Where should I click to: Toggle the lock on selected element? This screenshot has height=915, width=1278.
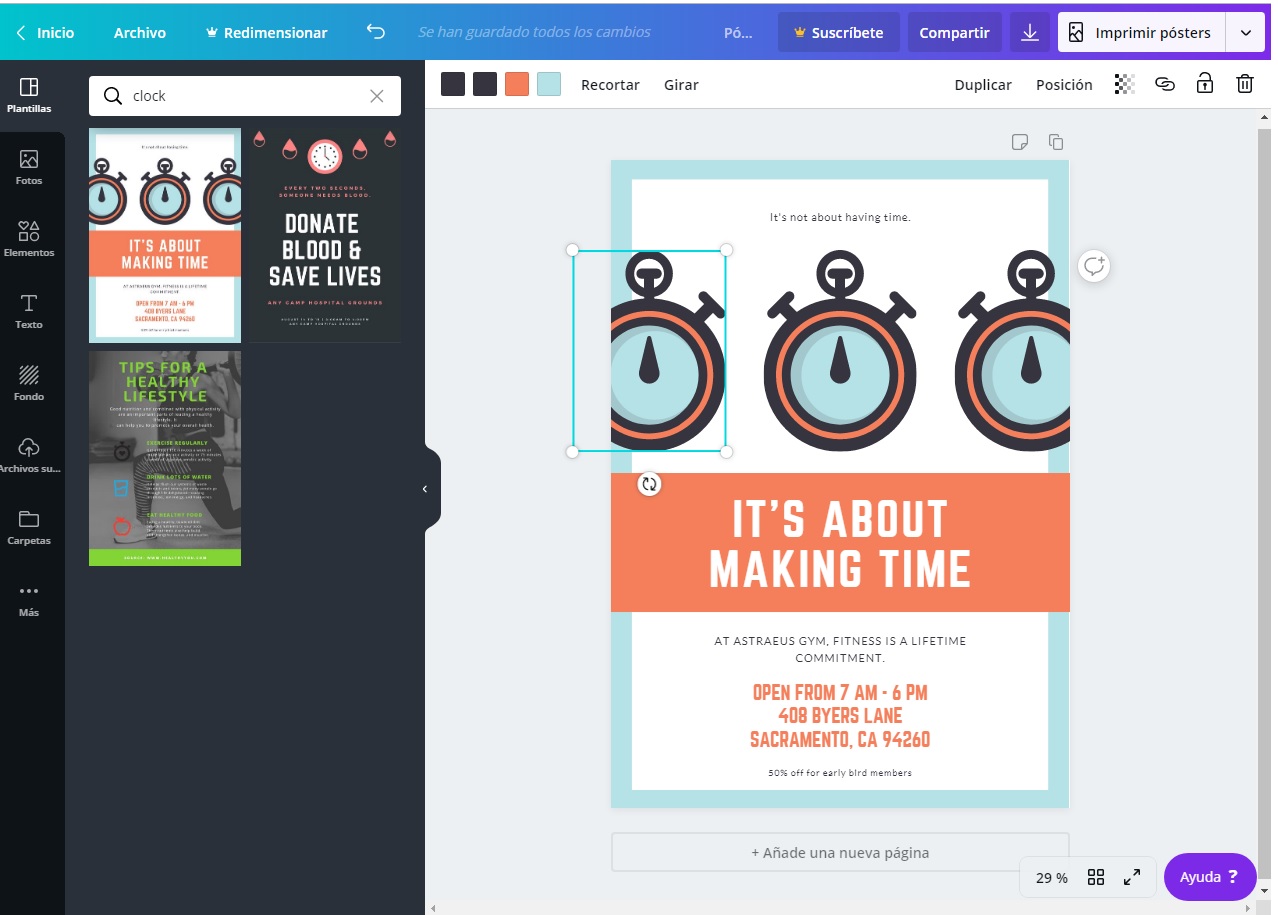point(1205,84)
